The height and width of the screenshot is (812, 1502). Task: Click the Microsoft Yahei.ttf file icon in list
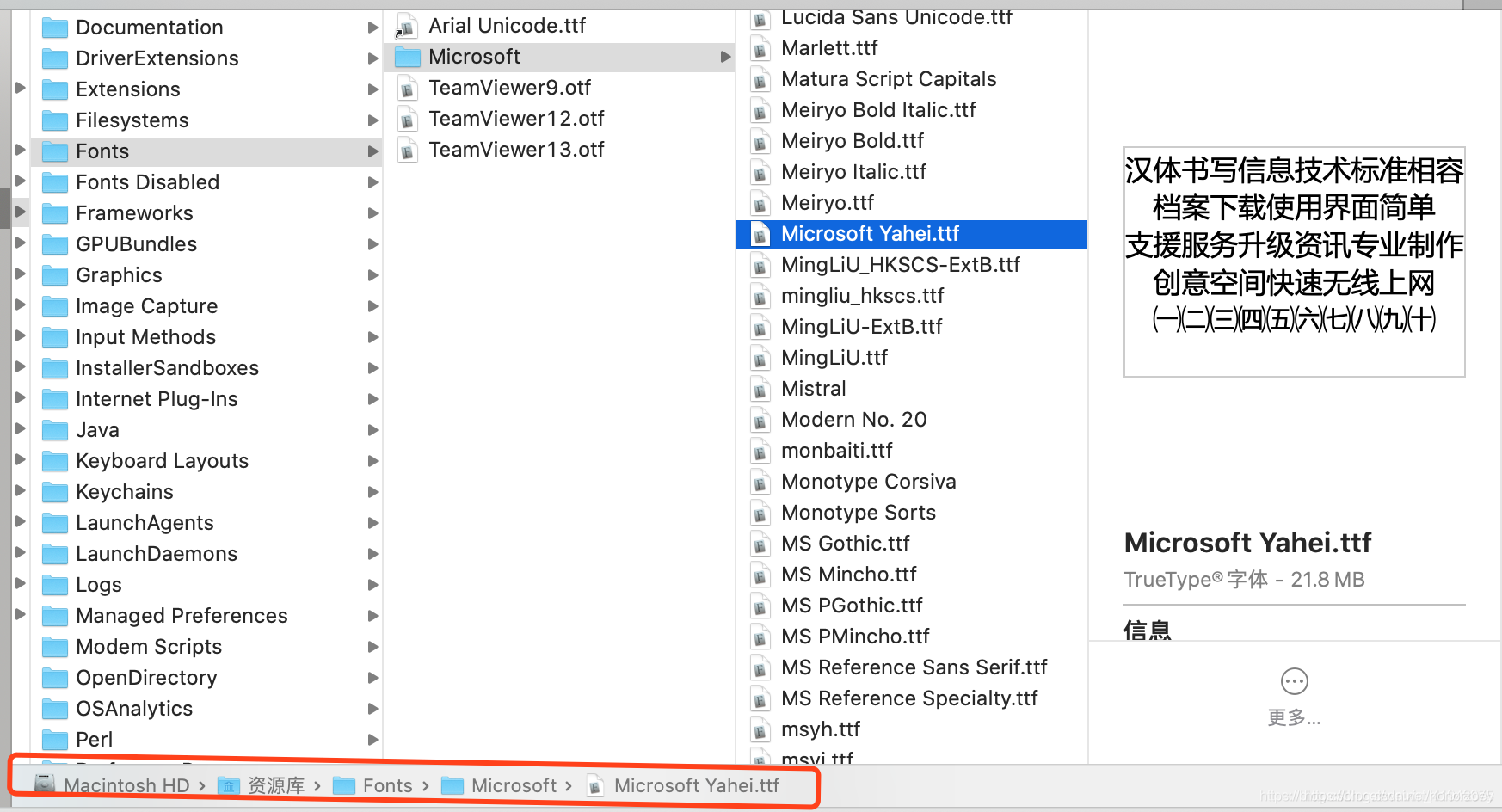(x=760, y=234)
